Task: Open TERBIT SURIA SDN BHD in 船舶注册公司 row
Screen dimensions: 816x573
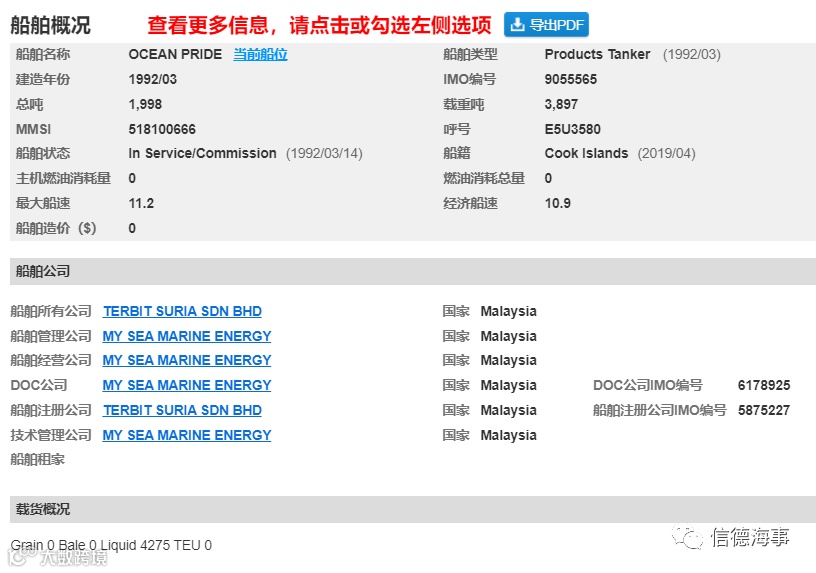Action: [x=182, y=410]
